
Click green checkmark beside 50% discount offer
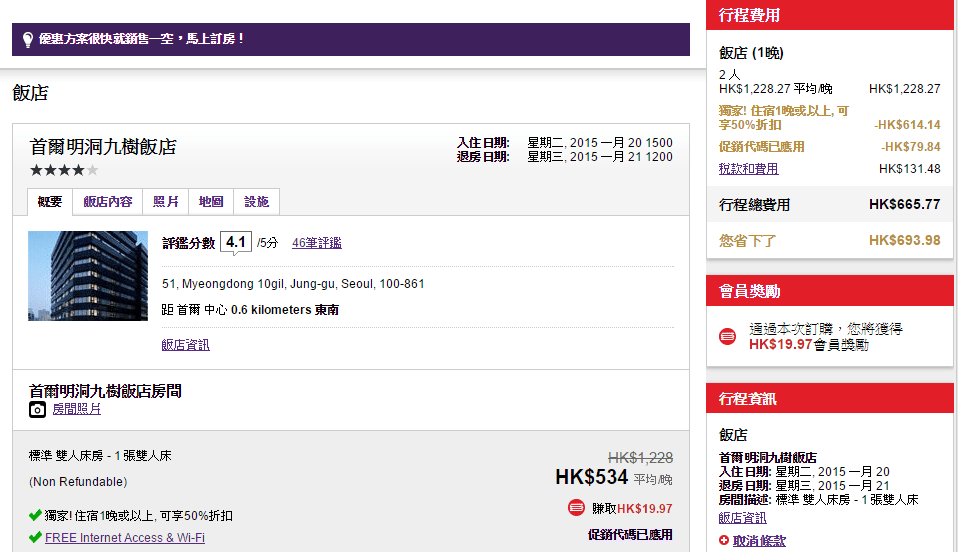click(x=36, y=516)
